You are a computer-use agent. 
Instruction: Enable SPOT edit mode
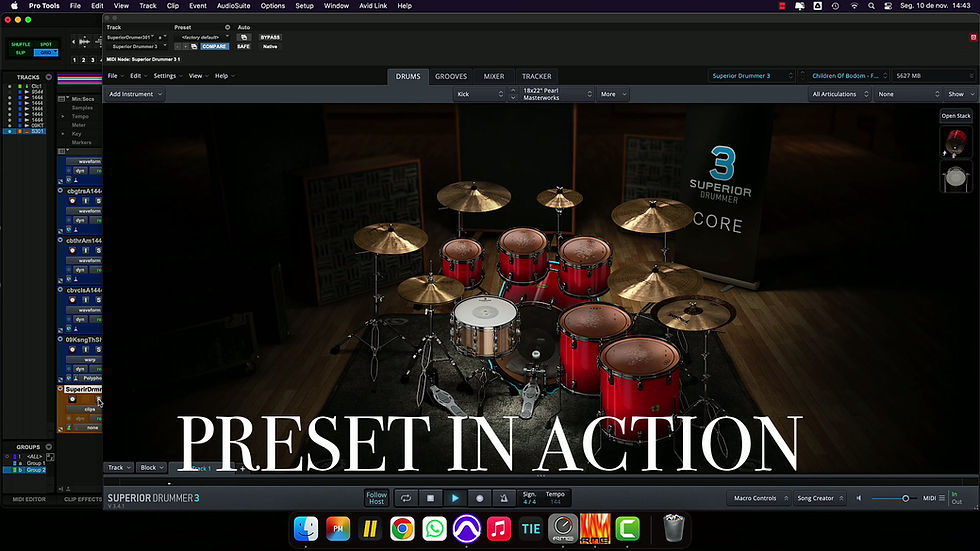(x=46, y=44)
